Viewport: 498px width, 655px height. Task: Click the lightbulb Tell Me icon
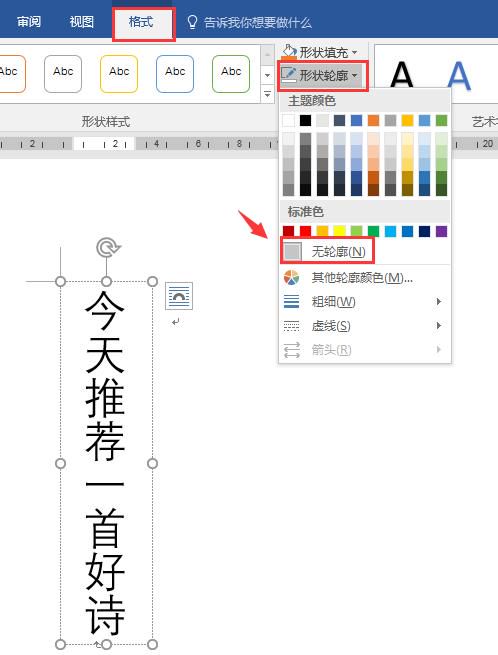192,22
